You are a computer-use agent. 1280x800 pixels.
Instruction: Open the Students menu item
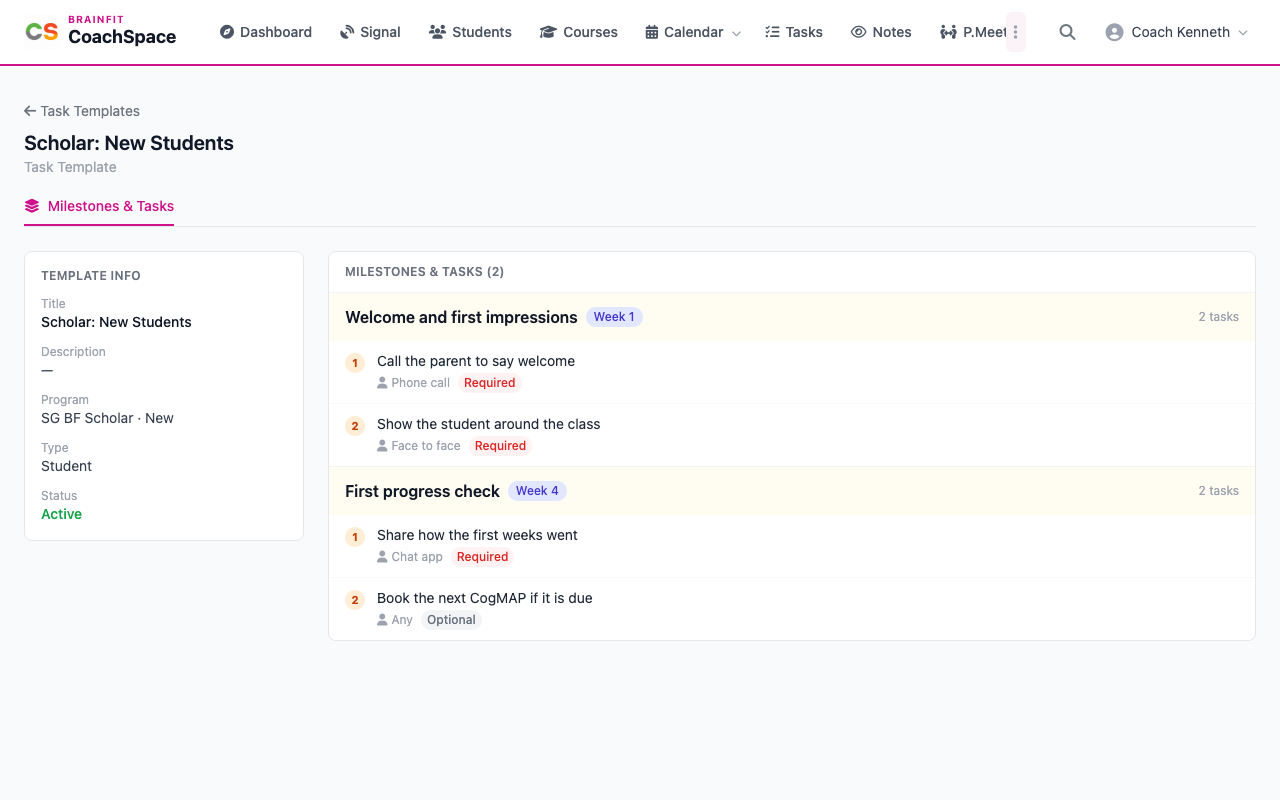coord(470,32)
